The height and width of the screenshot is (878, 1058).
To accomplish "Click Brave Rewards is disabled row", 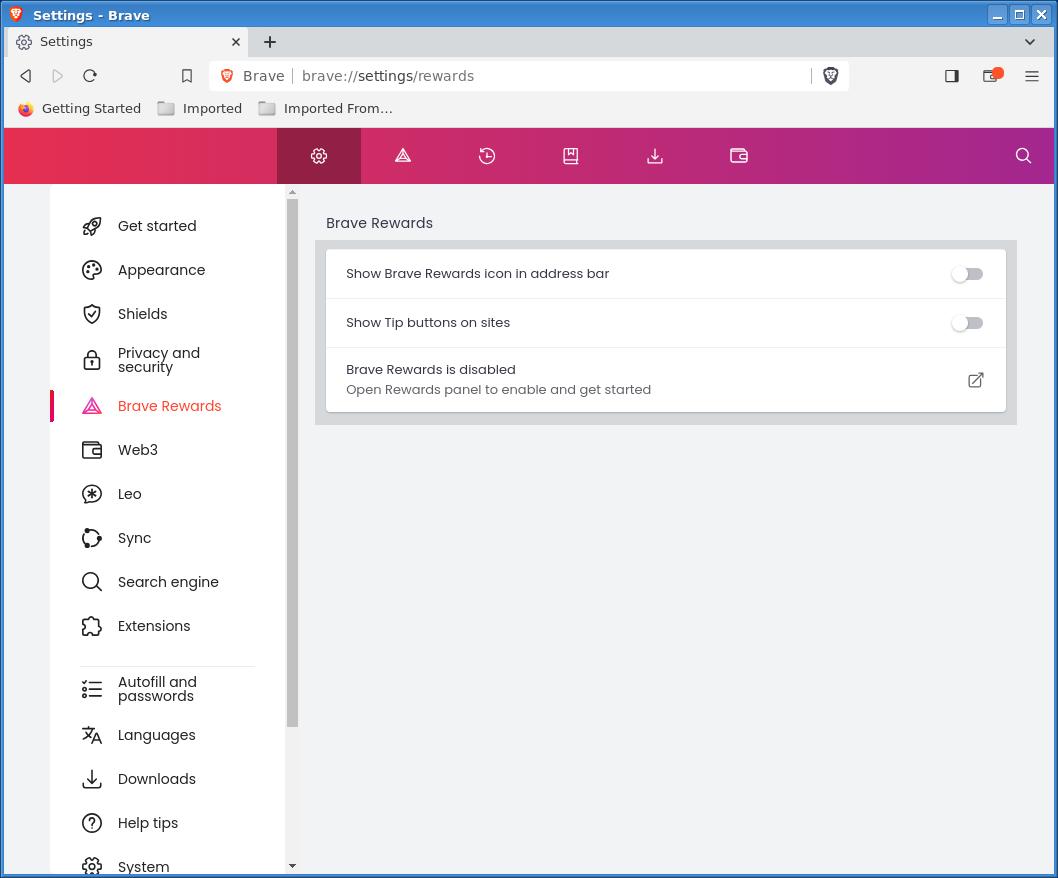I will click(665, 380).
